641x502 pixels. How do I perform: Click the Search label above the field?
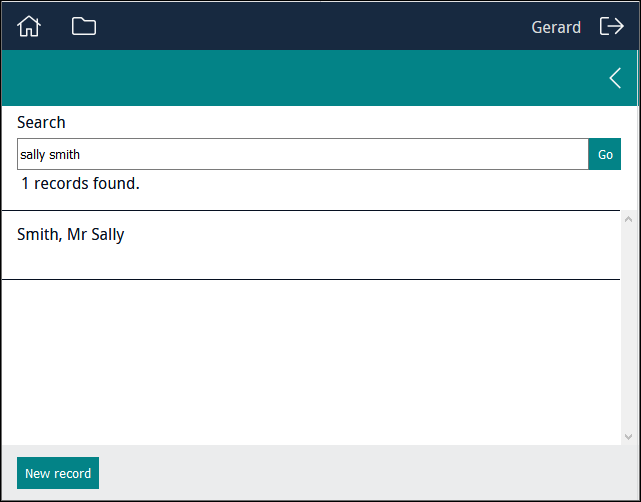41,122
